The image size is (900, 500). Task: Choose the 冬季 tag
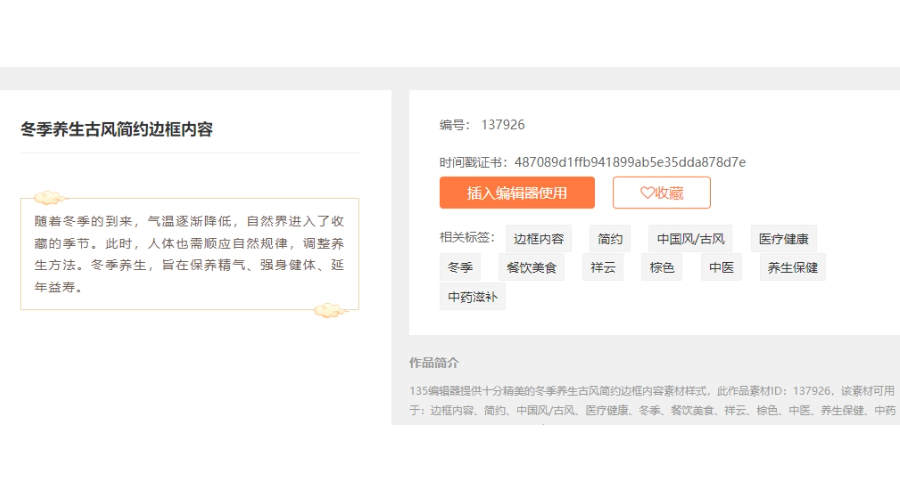[x=460, y=268]
